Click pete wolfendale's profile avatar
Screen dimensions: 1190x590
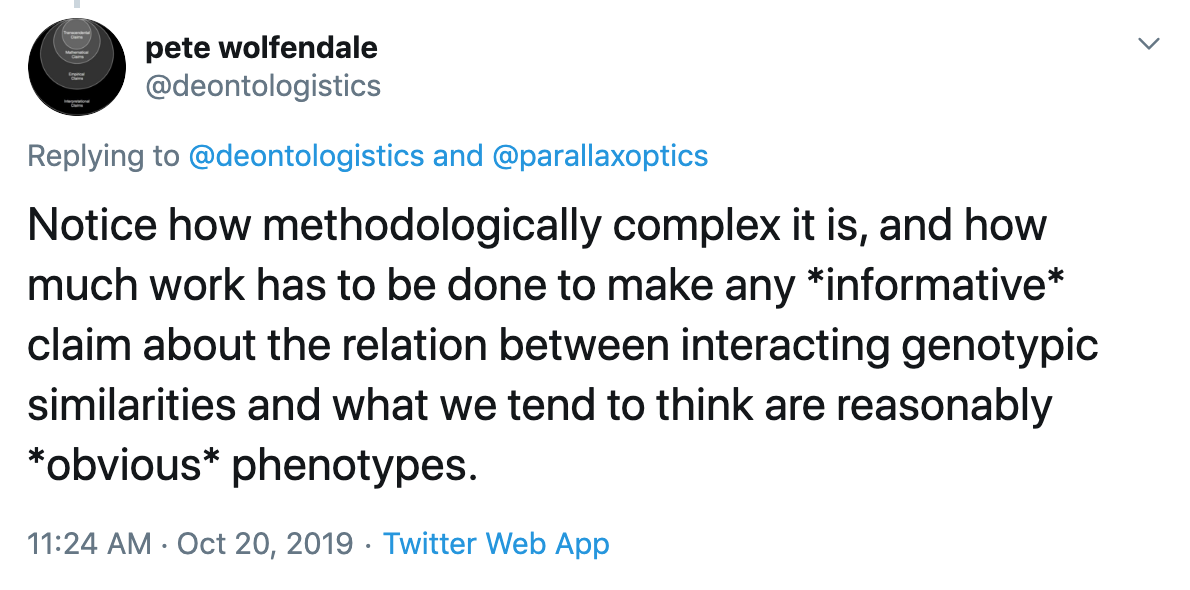(77, 67)
